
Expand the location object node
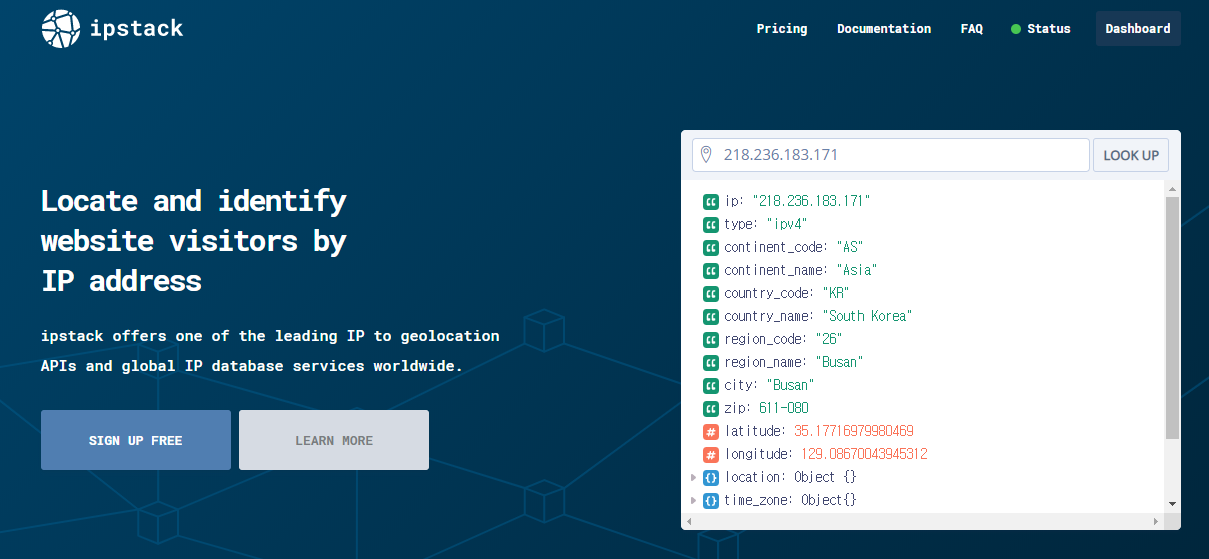(x=693, y=477)
